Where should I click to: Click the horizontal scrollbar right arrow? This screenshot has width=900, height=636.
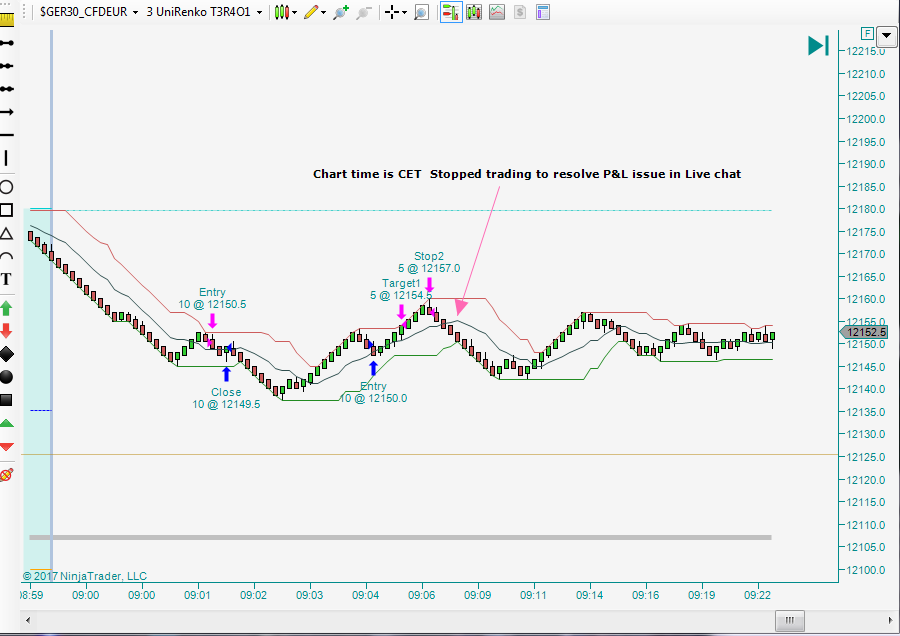(x=890, y=620)
